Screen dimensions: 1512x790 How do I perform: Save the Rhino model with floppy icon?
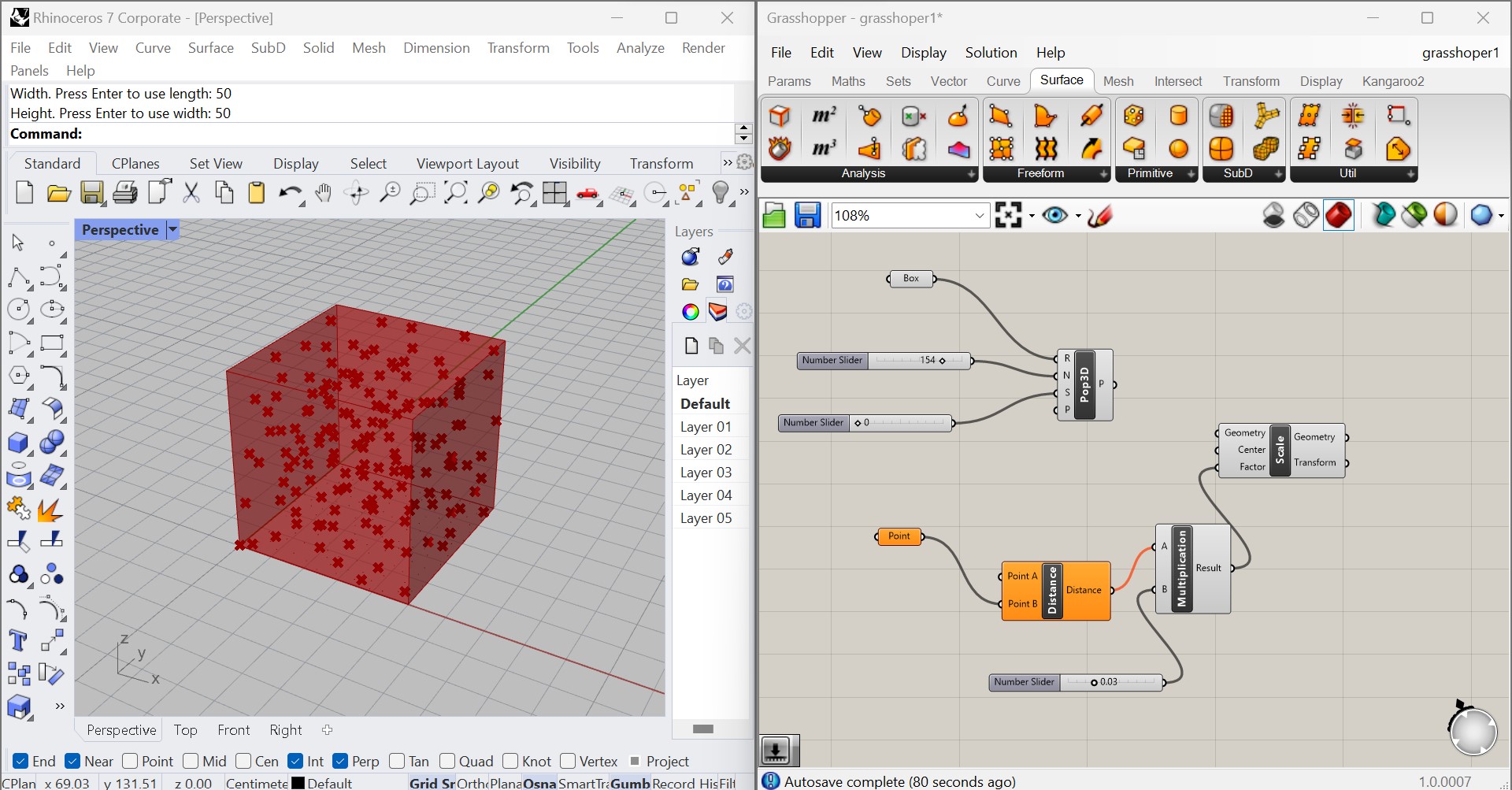tap(92, 193)
